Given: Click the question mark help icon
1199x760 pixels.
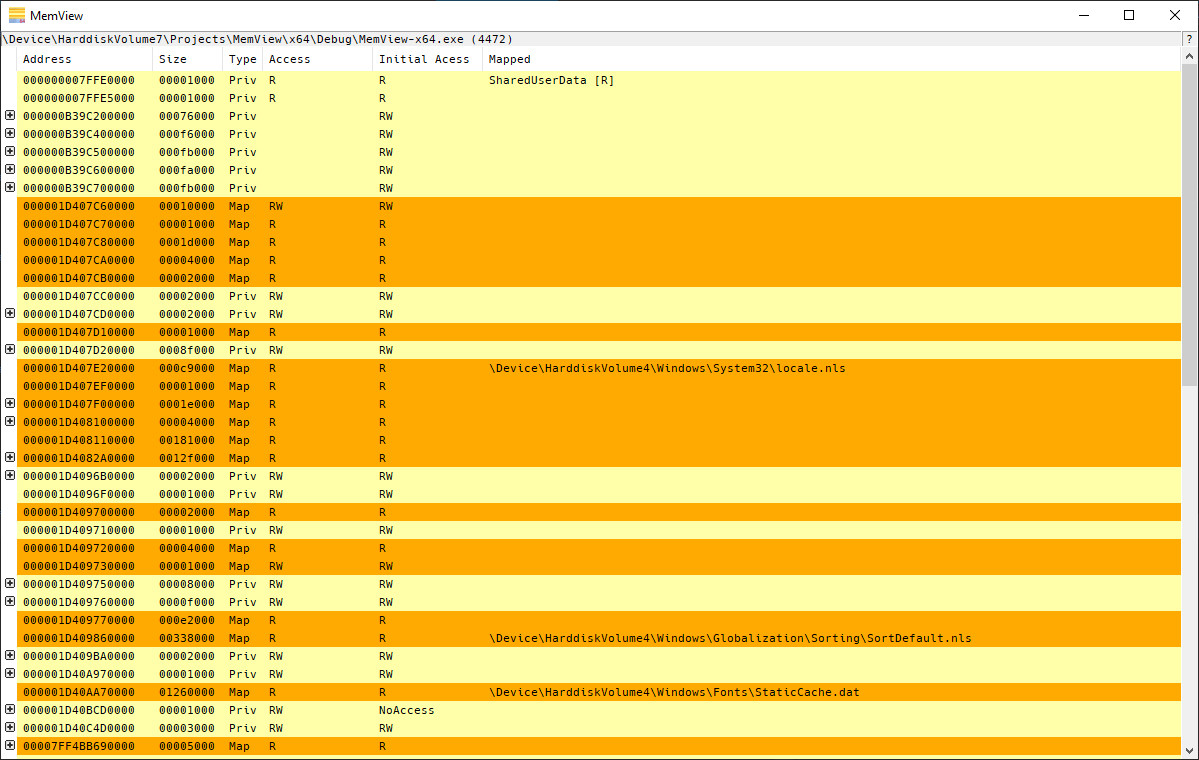Looking at the screenshot, I should coord(1189,39).
